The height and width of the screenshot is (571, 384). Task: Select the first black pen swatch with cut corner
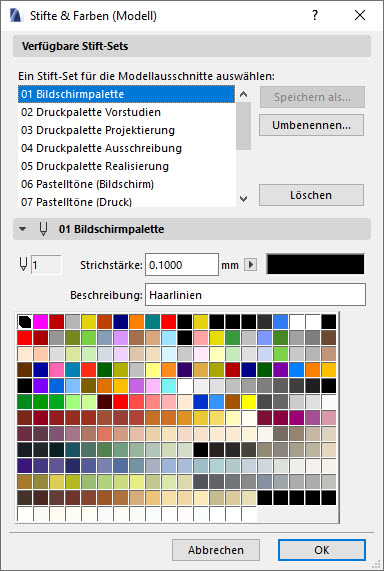pyautogui.click(x=25, y=322)
